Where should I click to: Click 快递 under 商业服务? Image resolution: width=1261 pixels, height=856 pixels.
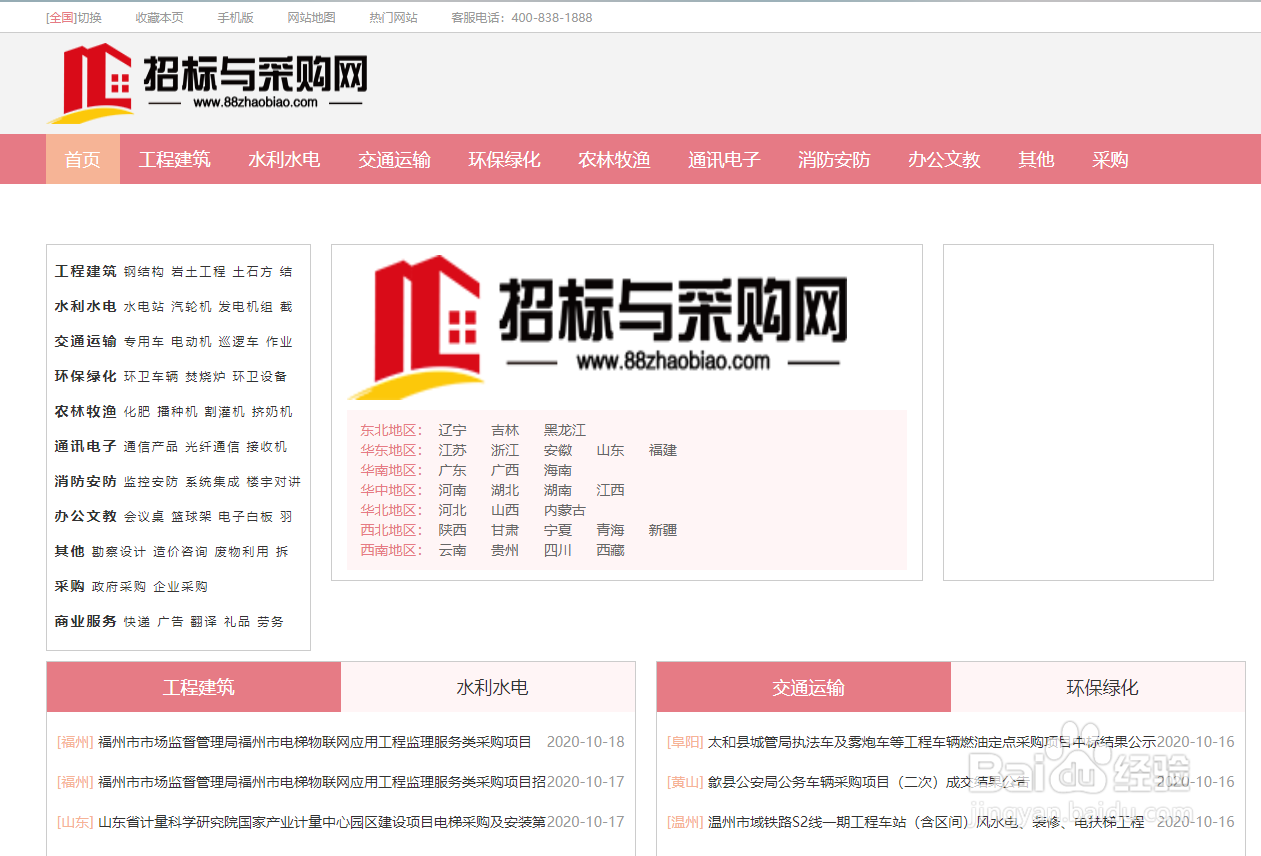click(137, 622)
